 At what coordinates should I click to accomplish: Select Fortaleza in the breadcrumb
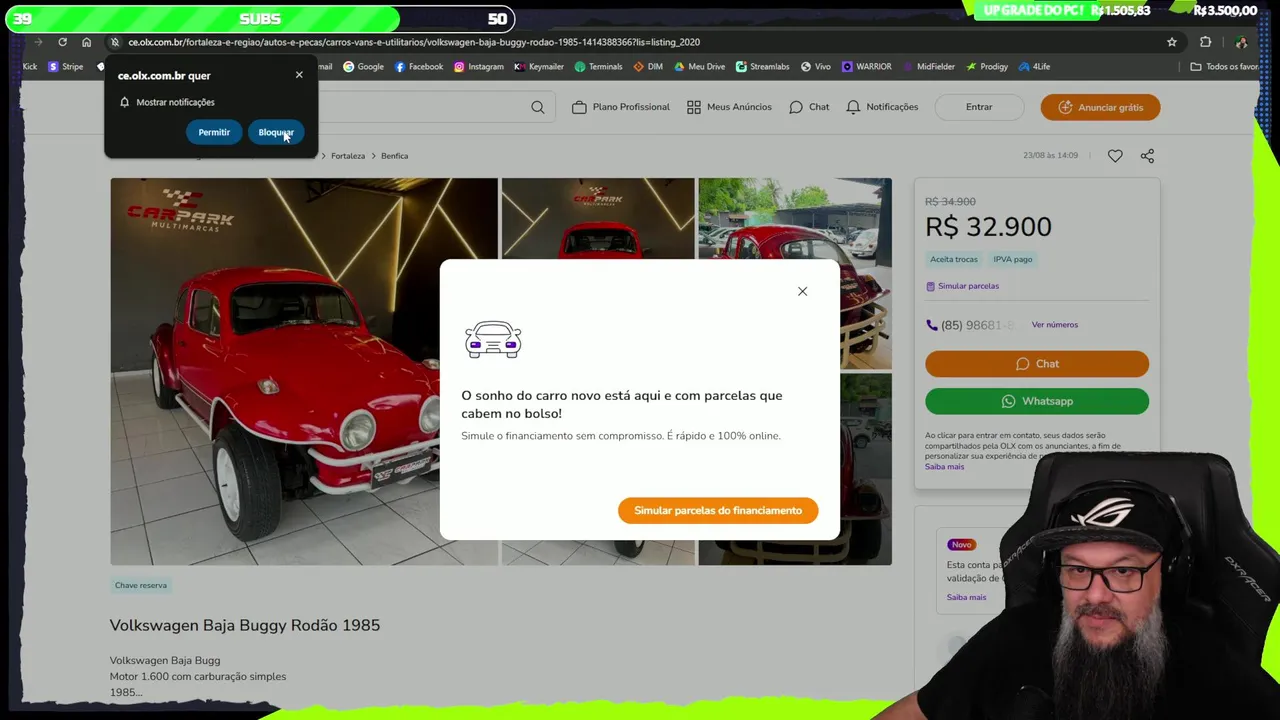[348, 156]
